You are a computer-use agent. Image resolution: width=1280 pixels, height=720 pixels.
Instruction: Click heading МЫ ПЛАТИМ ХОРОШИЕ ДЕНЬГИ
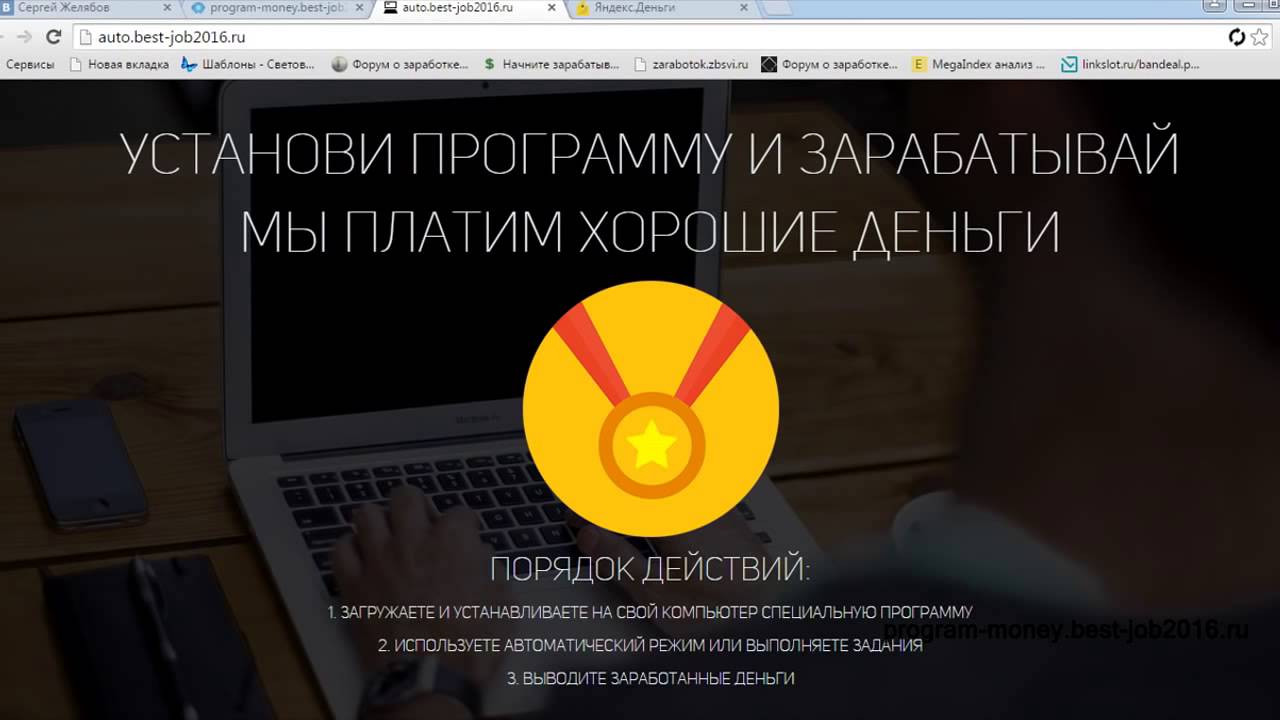(x=650, y=232)
